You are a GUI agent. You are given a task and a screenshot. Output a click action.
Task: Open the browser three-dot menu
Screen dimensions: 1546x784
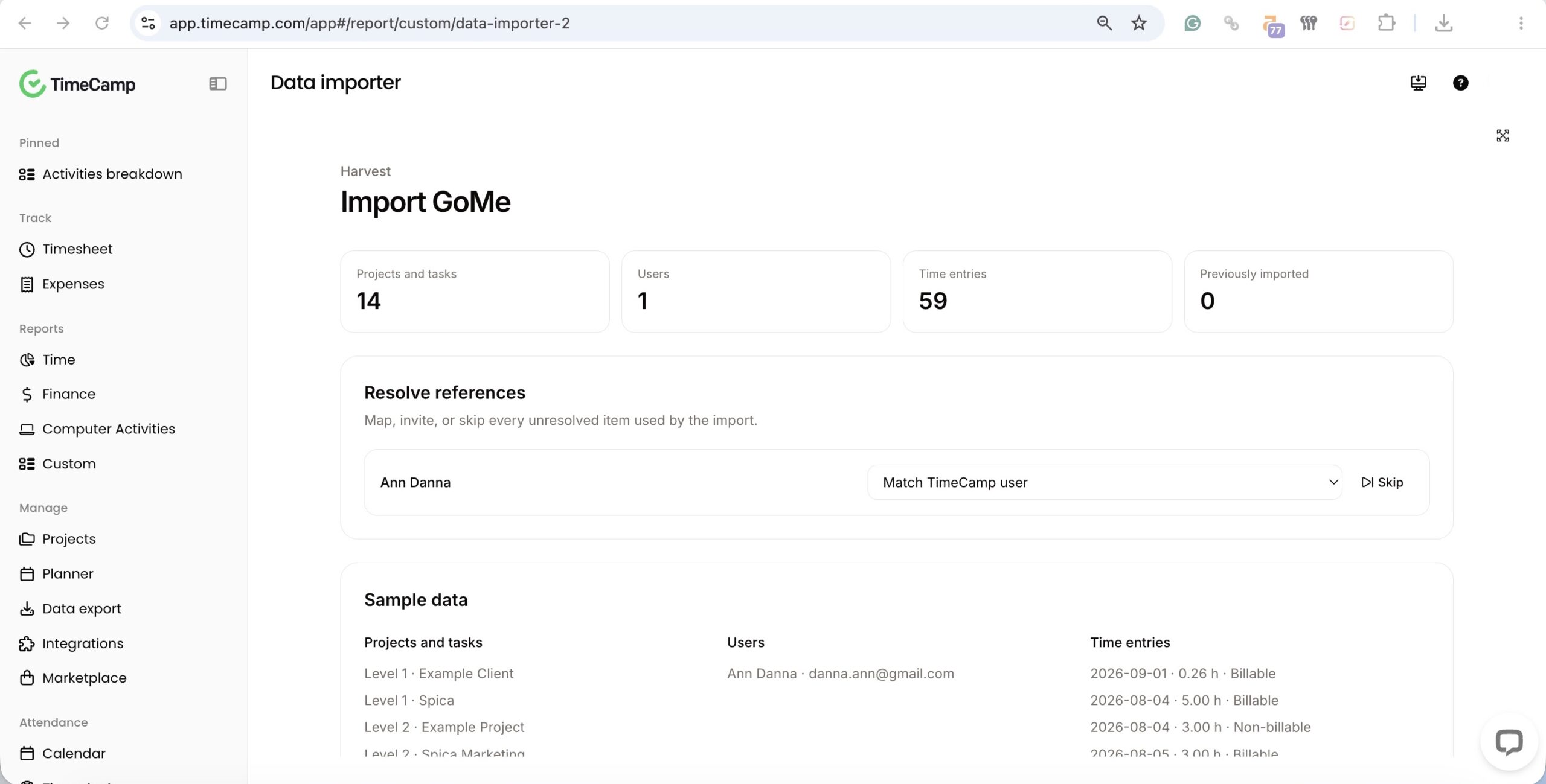tap(1521, 23)
